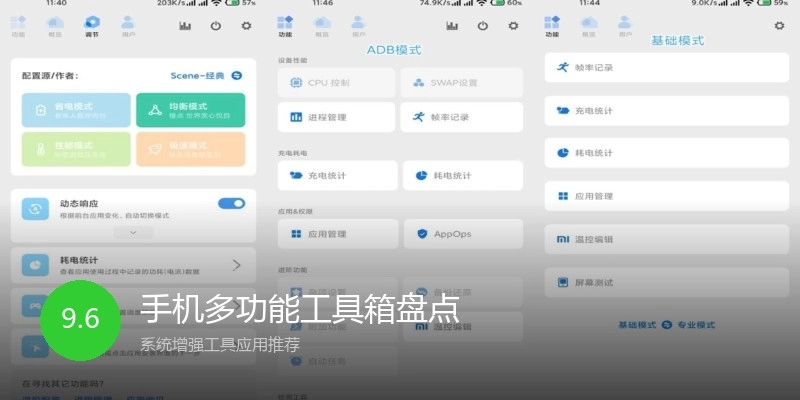Open 备份还原 tile

pyautogui.click(x=463, y=292)
